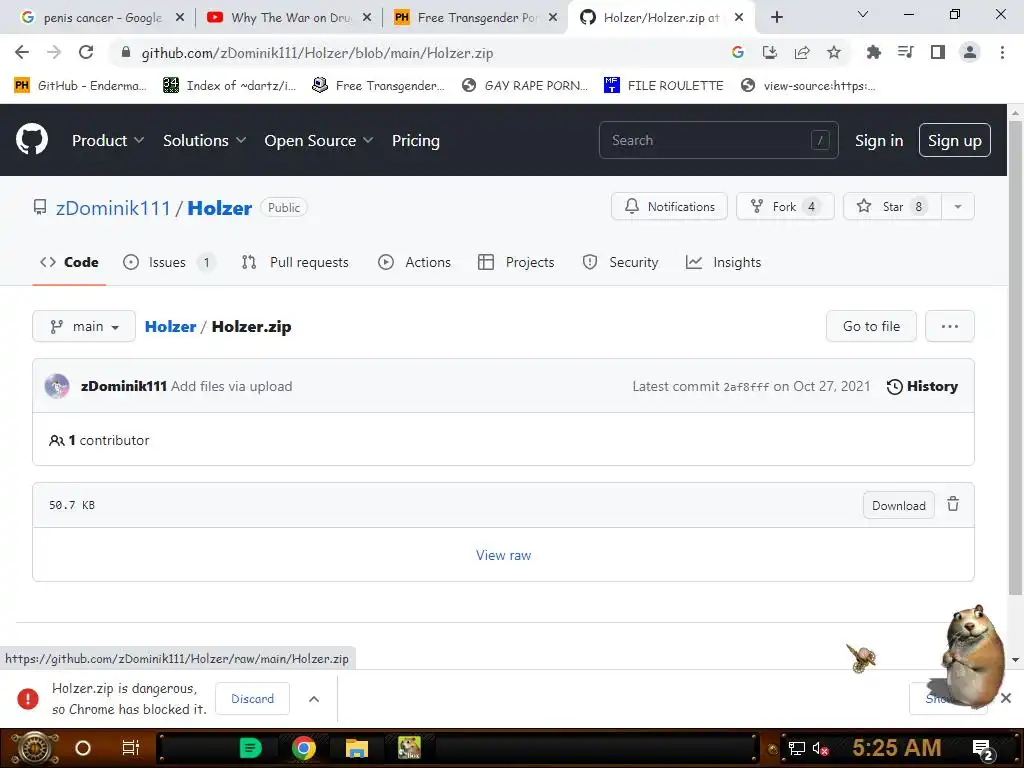This screenshot has height=768, width=1024.
Task: Expand the Product menu
Action: [108, 140]
